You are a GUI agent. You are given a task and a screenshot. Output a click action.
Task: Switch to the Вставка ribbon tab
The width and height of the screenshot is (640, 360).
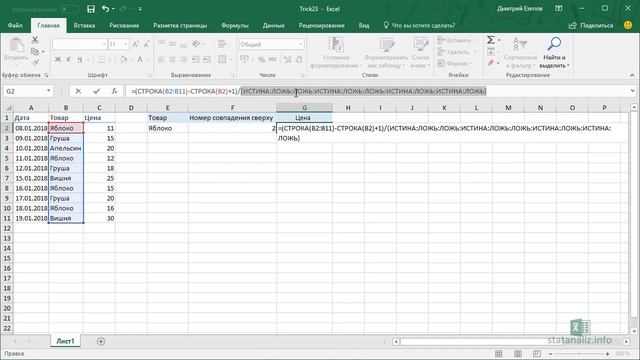click(x=84, y=25)
